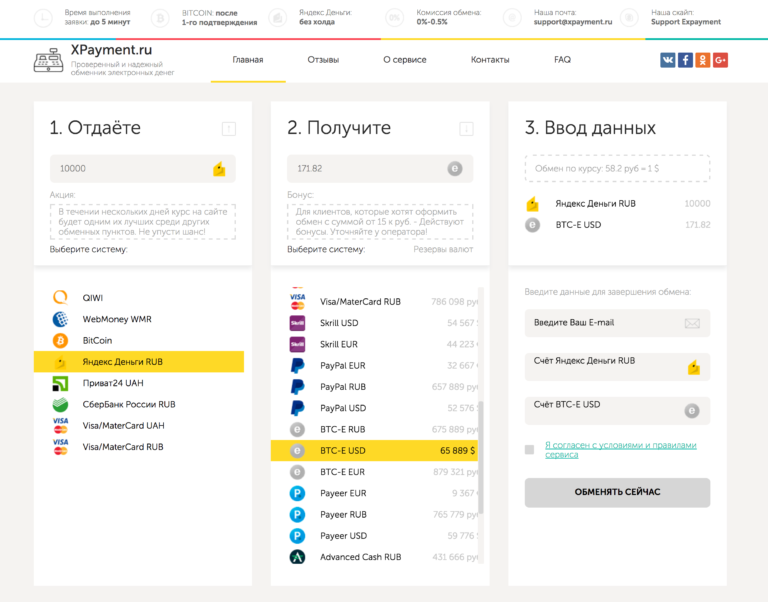Select BitCoin in the give list

139,340
